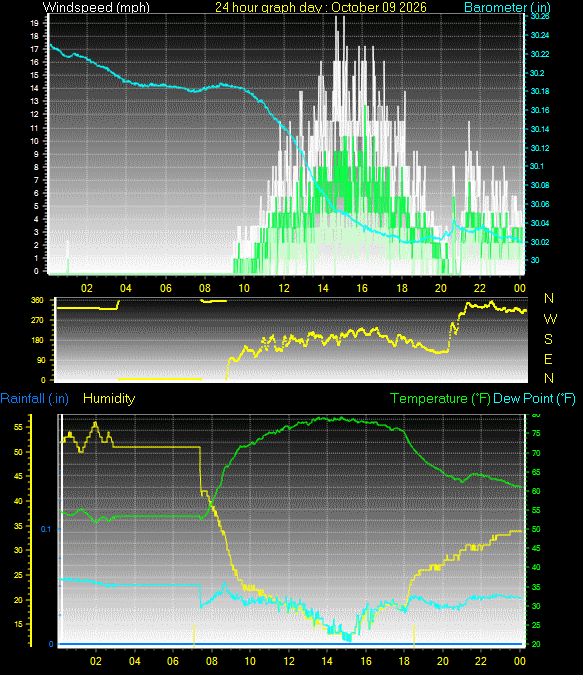
Task: Click the E compass letter
Action: [548, 359]
